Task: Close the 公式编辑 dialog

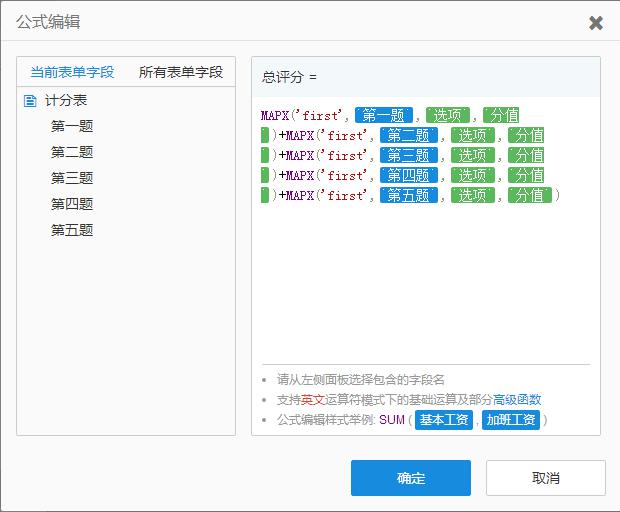Action: (x=596, y=22)
